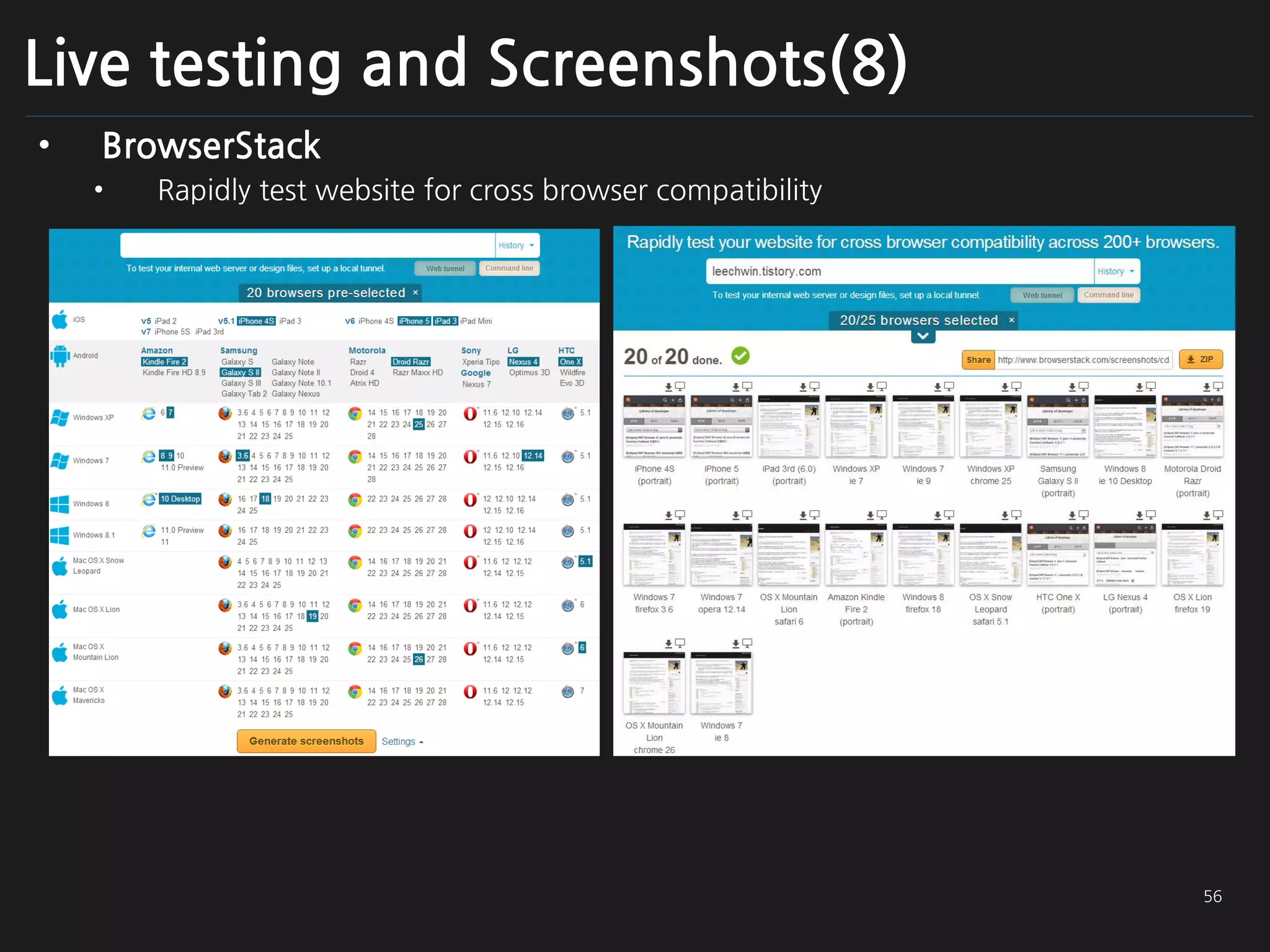The image size is (1270, 952).
Task: Open the OS X Lion firefox 19 thumbnail
Action: 1192,554
